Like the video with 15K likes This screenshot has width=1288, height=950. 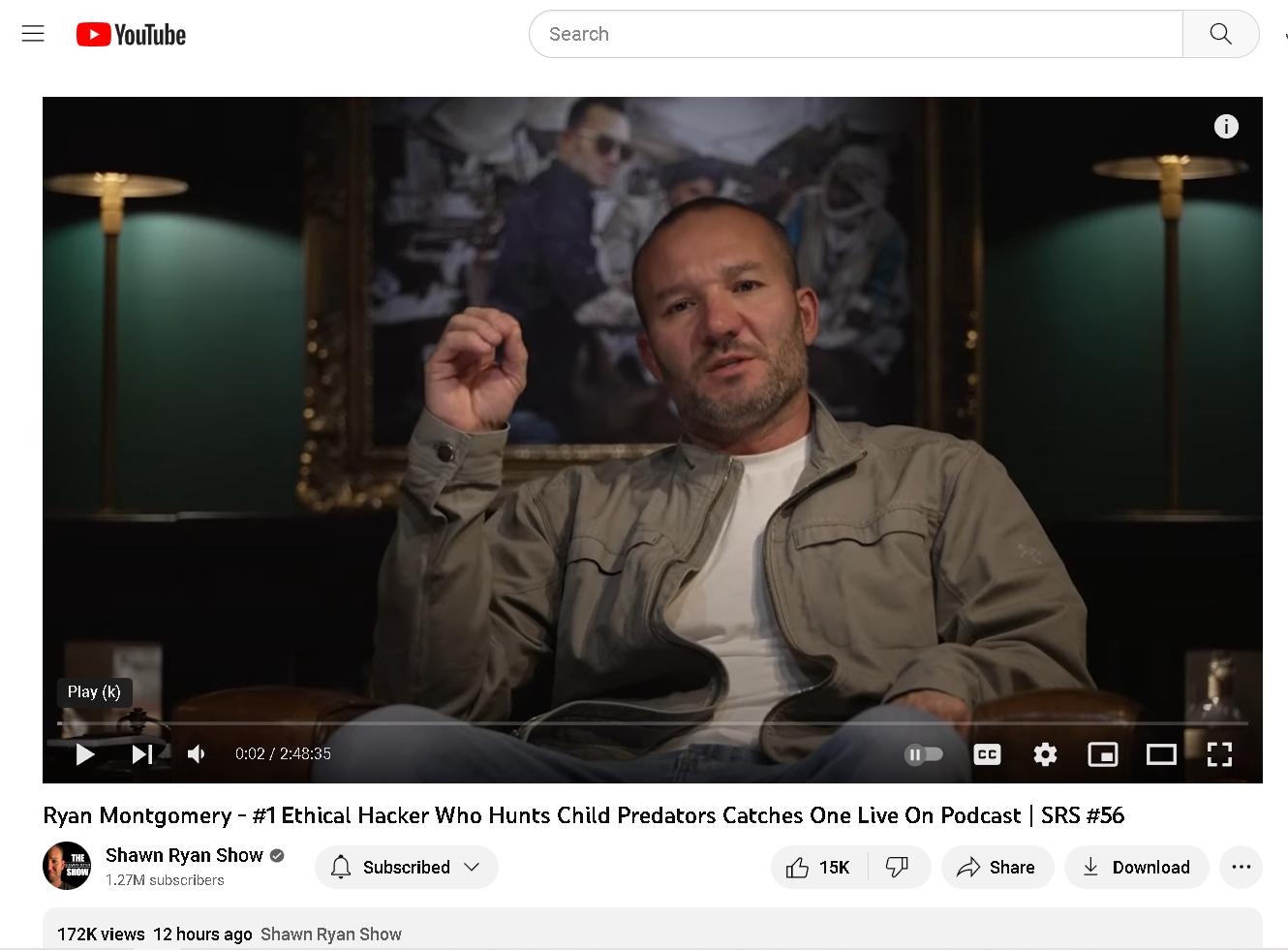[819, 867]
